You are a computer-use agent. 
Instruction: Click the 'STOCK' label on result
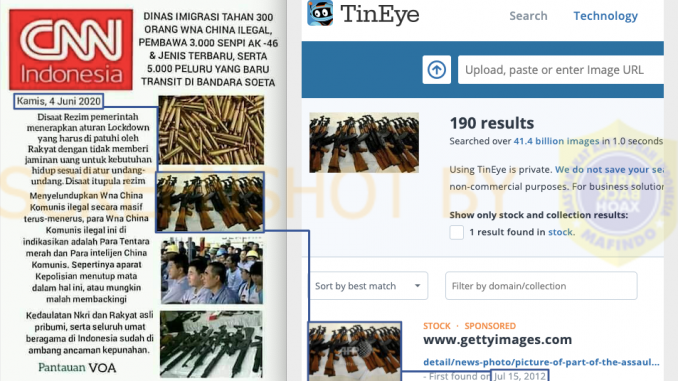coord(437,326)
